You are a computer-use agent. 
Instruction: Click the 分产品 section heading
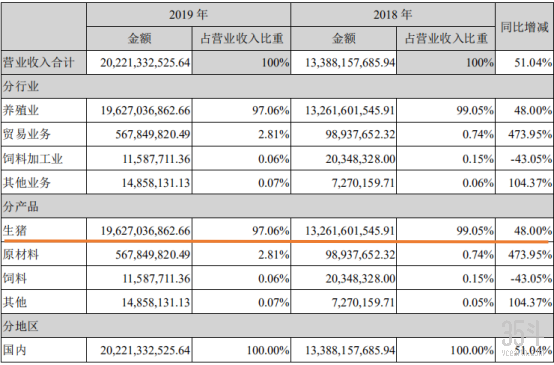coord(20,207)
